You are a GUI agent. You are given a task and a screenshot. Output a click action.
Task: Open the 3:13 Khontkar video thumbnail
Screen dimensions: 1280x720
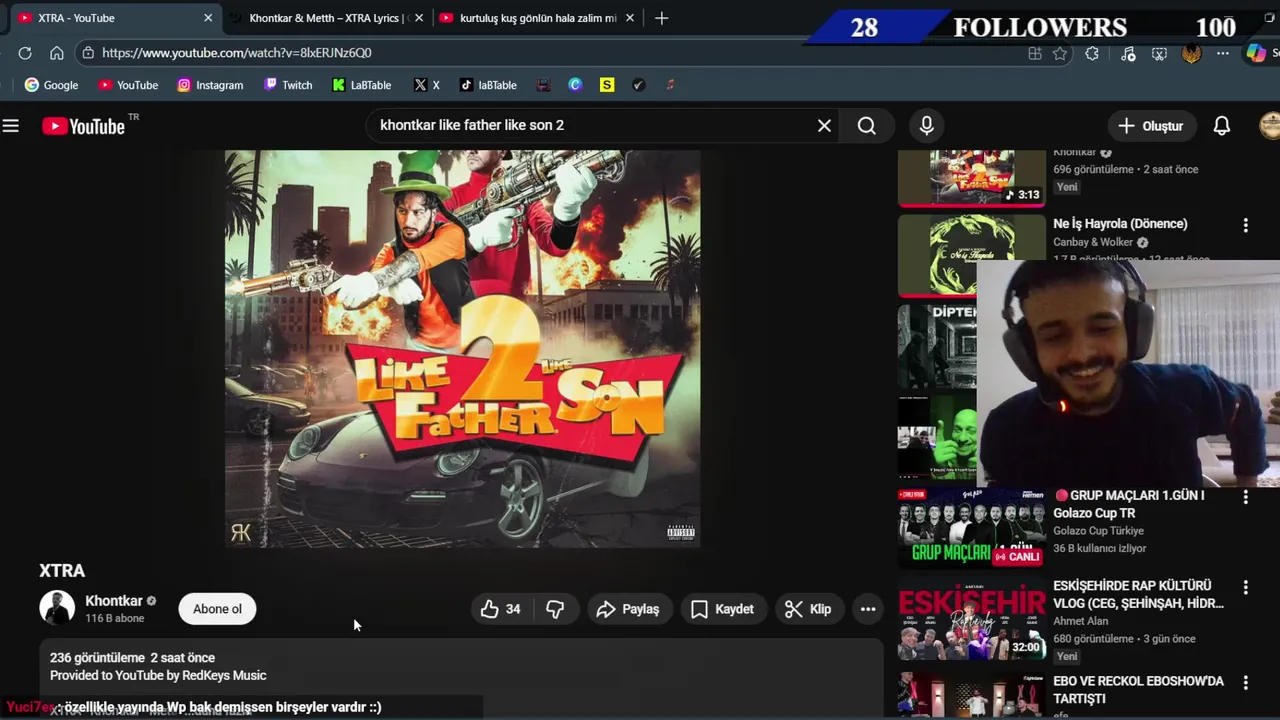pos(971,177)
